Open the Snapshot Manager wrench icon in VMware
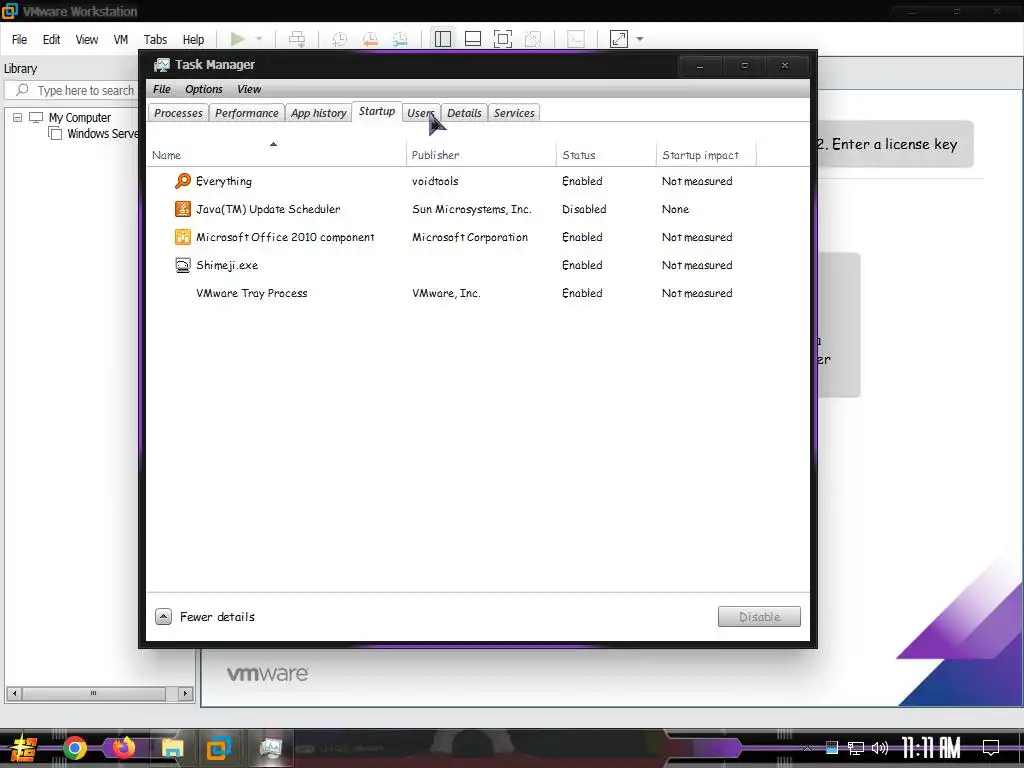This screenshot has width=1024, height=768. pyautogui.click(x=400, y=39)
